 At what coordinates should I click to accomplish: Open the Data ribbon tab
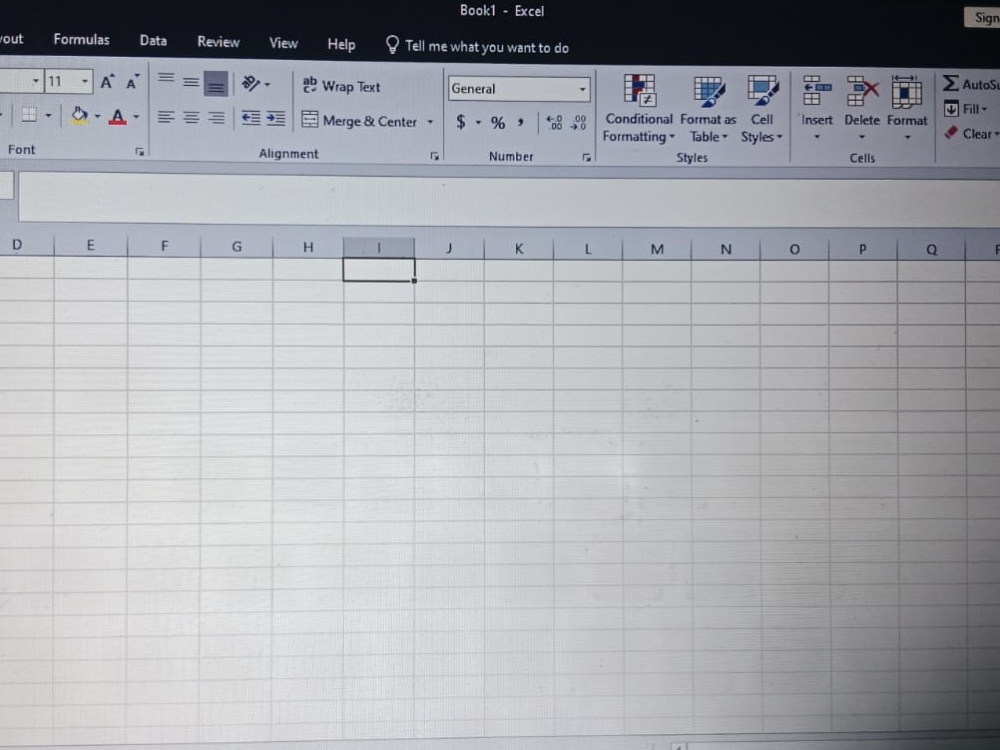point(153,41)
